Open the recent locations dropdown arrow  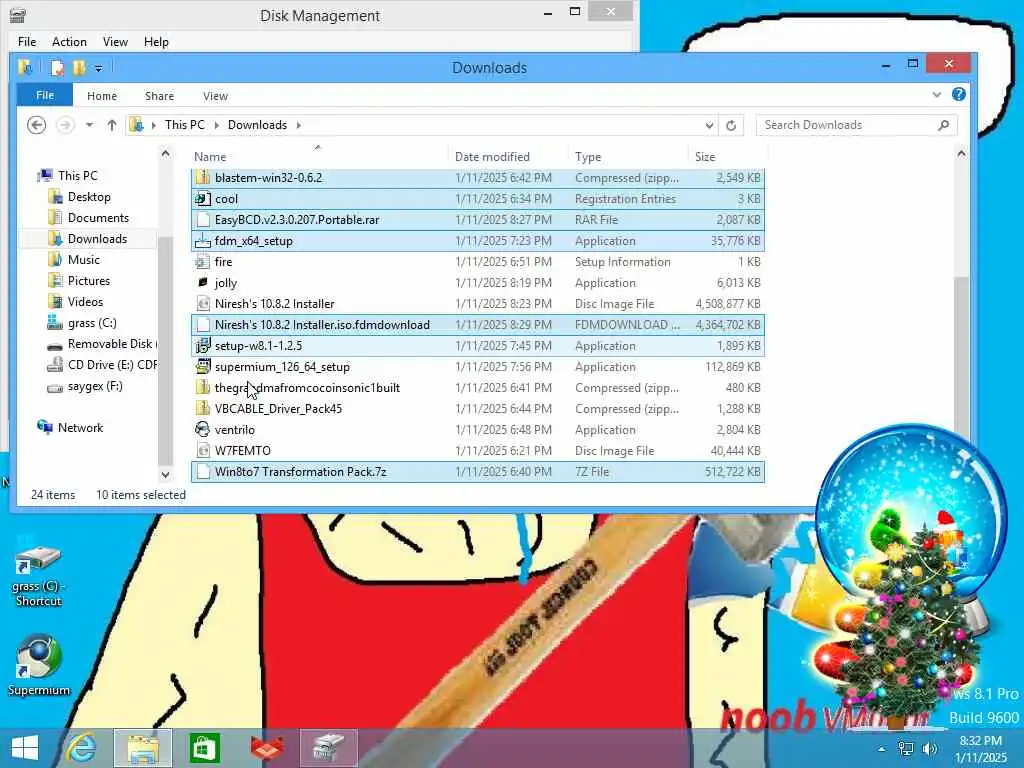pyautogui.click(x=89, y=125)
